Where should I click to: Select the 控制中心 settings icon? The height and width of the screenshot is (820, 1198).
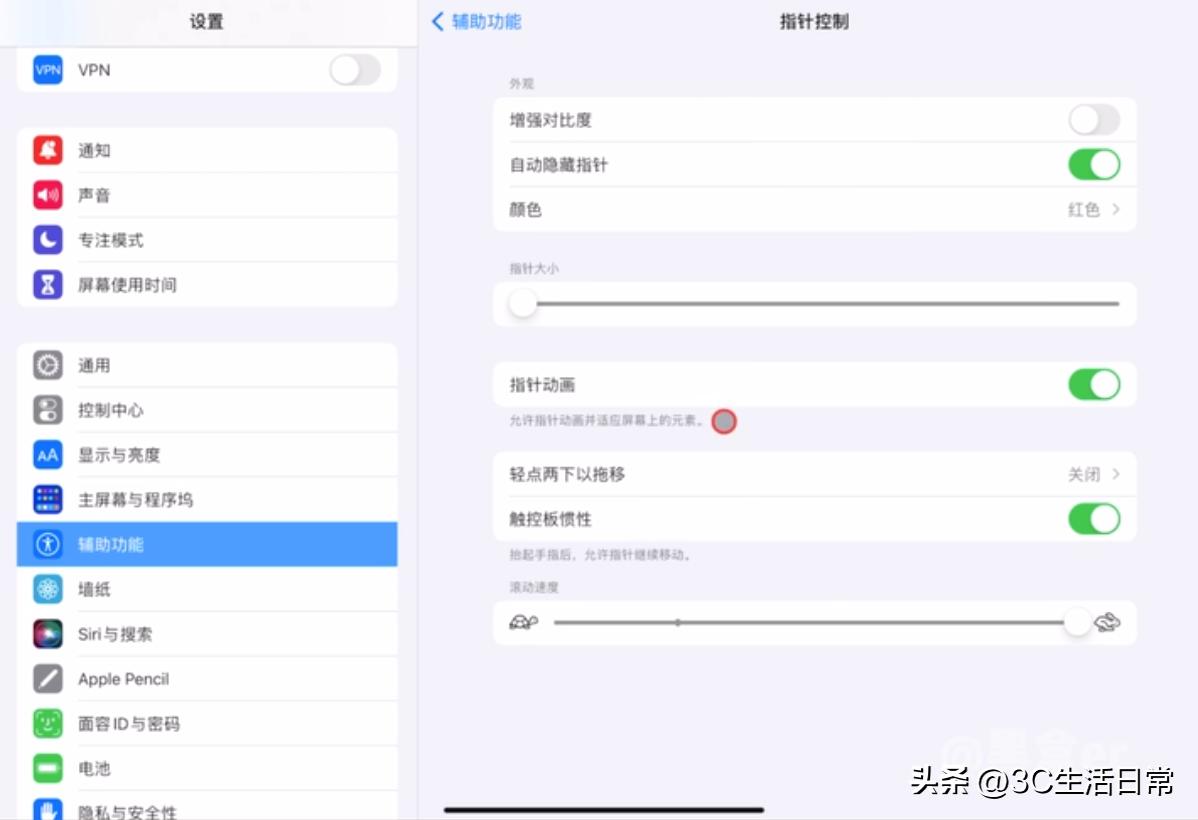coord(47,410)
